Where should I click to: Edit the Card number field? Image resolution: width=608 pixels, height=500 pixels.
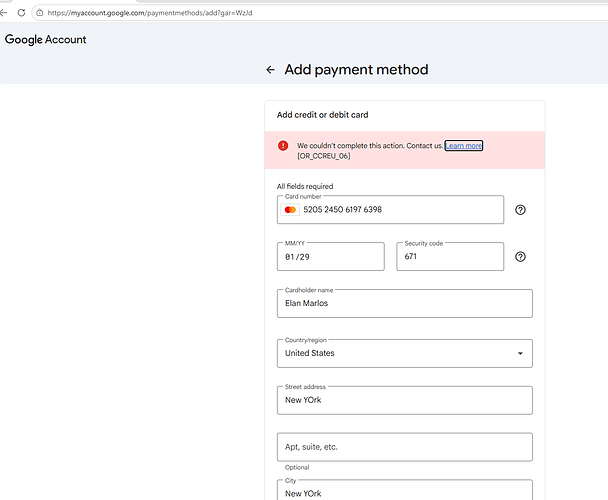pyautogui.click(x=390, y=210)
